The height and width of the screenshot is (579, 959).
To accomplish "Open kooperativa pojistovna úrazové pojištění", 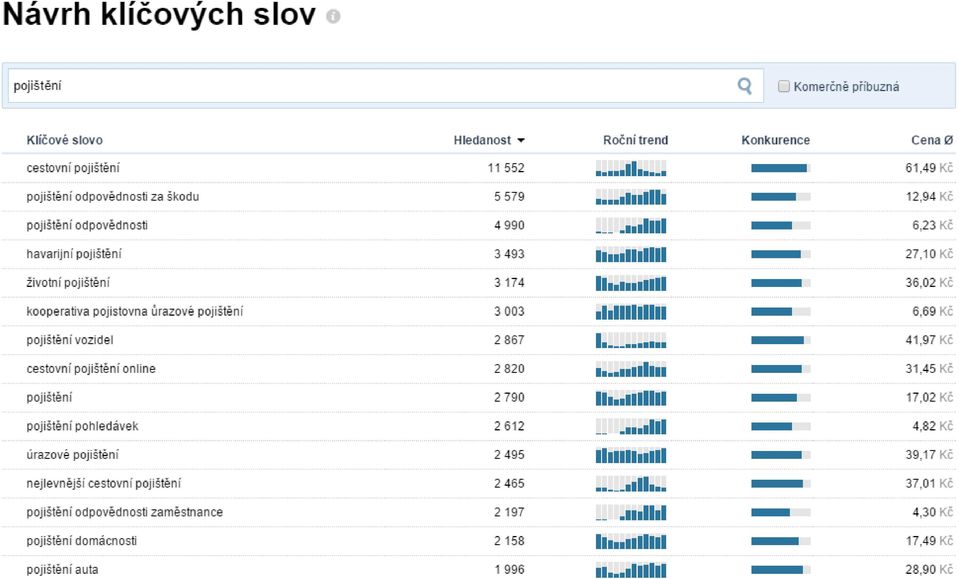I will (x=135, y=311).
